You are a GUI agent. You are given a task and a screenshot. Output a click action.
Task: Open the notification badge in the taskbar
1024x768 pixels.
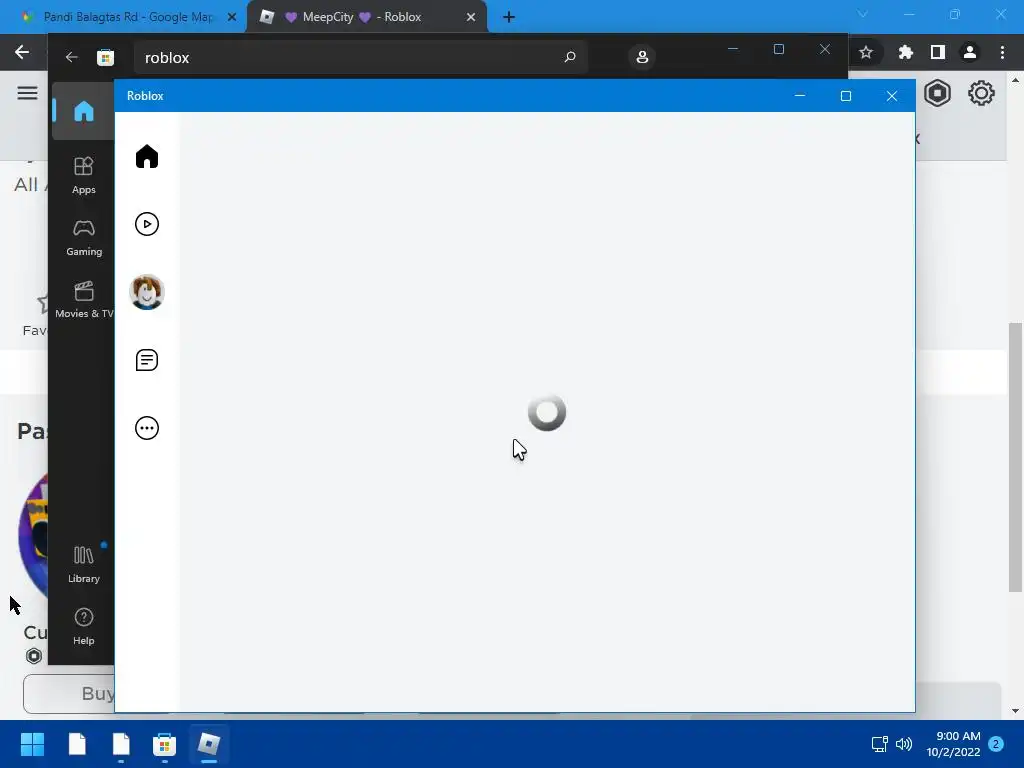[x=996, y=744]
